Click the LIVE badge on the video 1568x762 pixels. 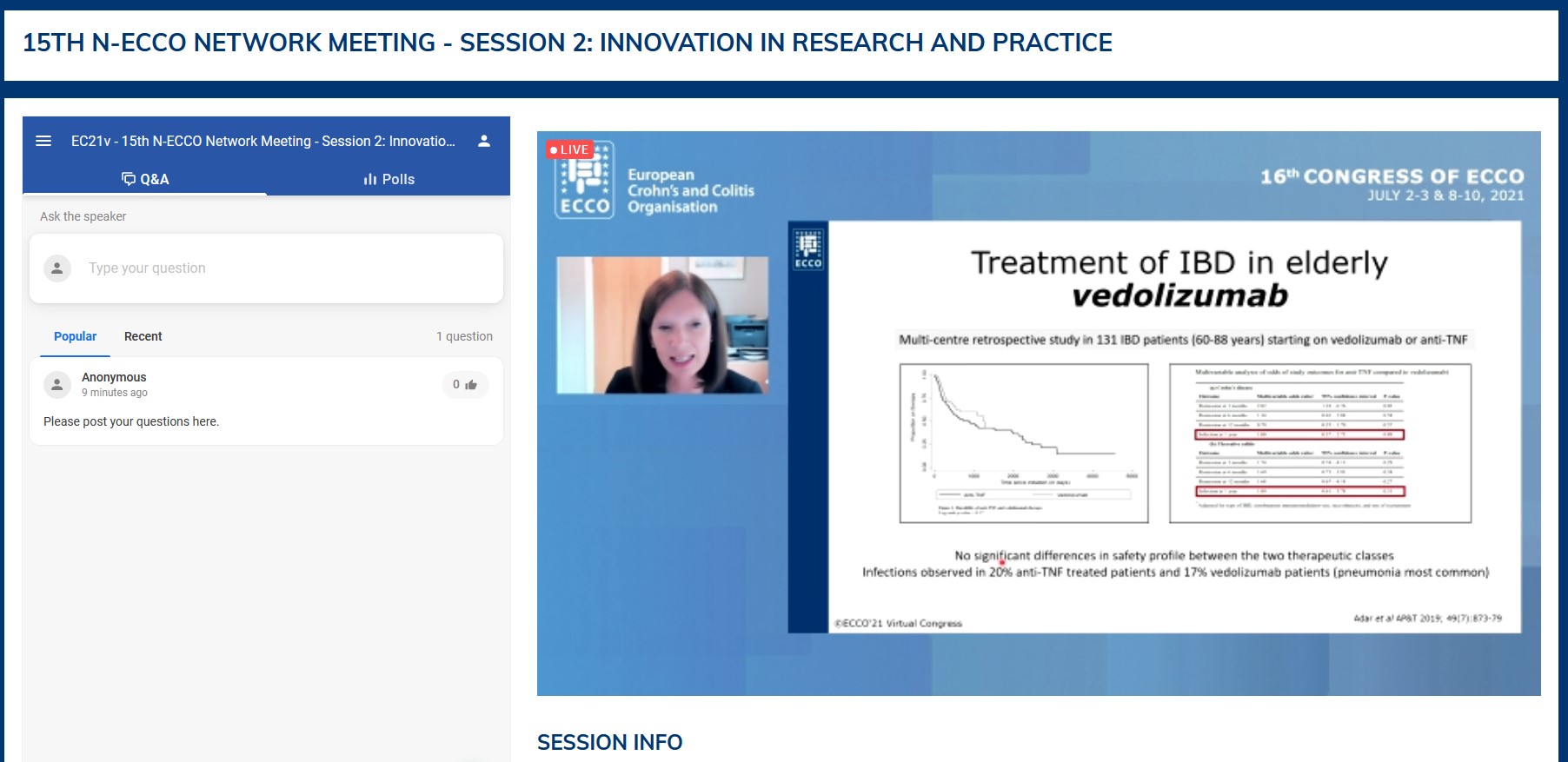pyautogui.click(x=569, y=149)
